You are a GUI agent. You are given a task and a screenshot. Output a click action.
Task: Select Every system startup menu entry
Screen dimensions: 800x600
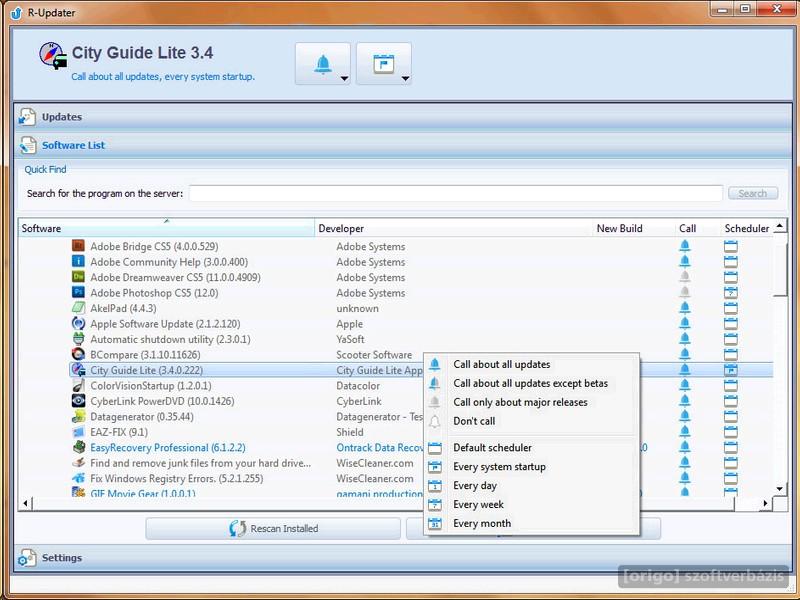[531, 466]
